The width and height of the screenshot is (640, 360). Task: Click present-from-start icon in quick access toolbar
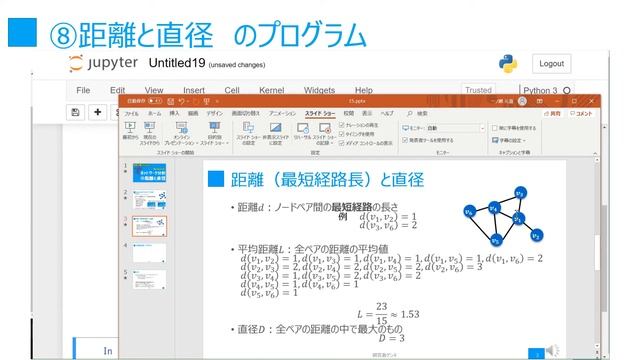pos(207,101)
